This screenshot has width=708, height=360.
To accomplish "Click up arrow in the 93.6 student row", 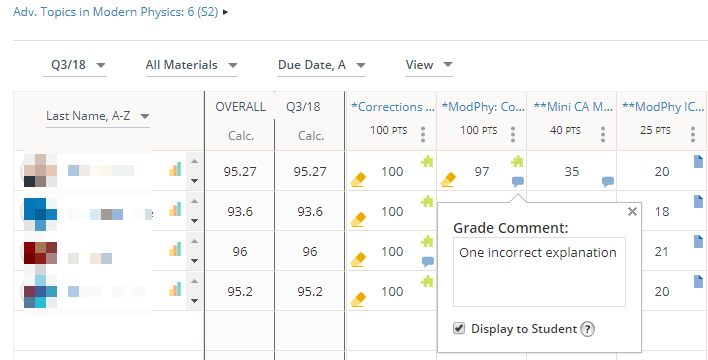I will pyautogui.click(x=195, y=201).
